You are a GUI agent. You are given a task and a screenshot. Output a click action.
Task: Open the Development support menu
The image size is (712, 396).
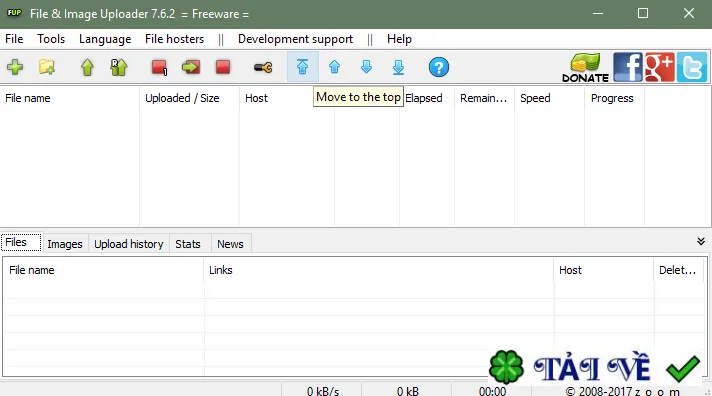pos(295,39)
